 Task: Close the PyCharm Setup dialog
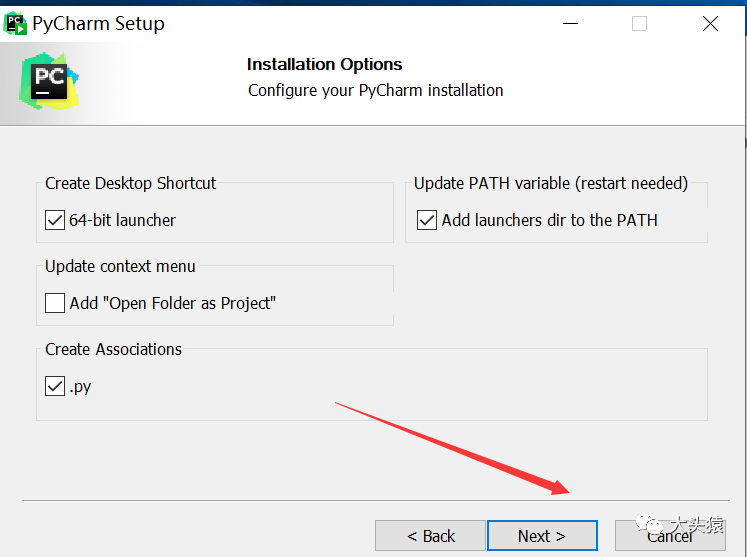pyautogui.click(x=710, y=23)
